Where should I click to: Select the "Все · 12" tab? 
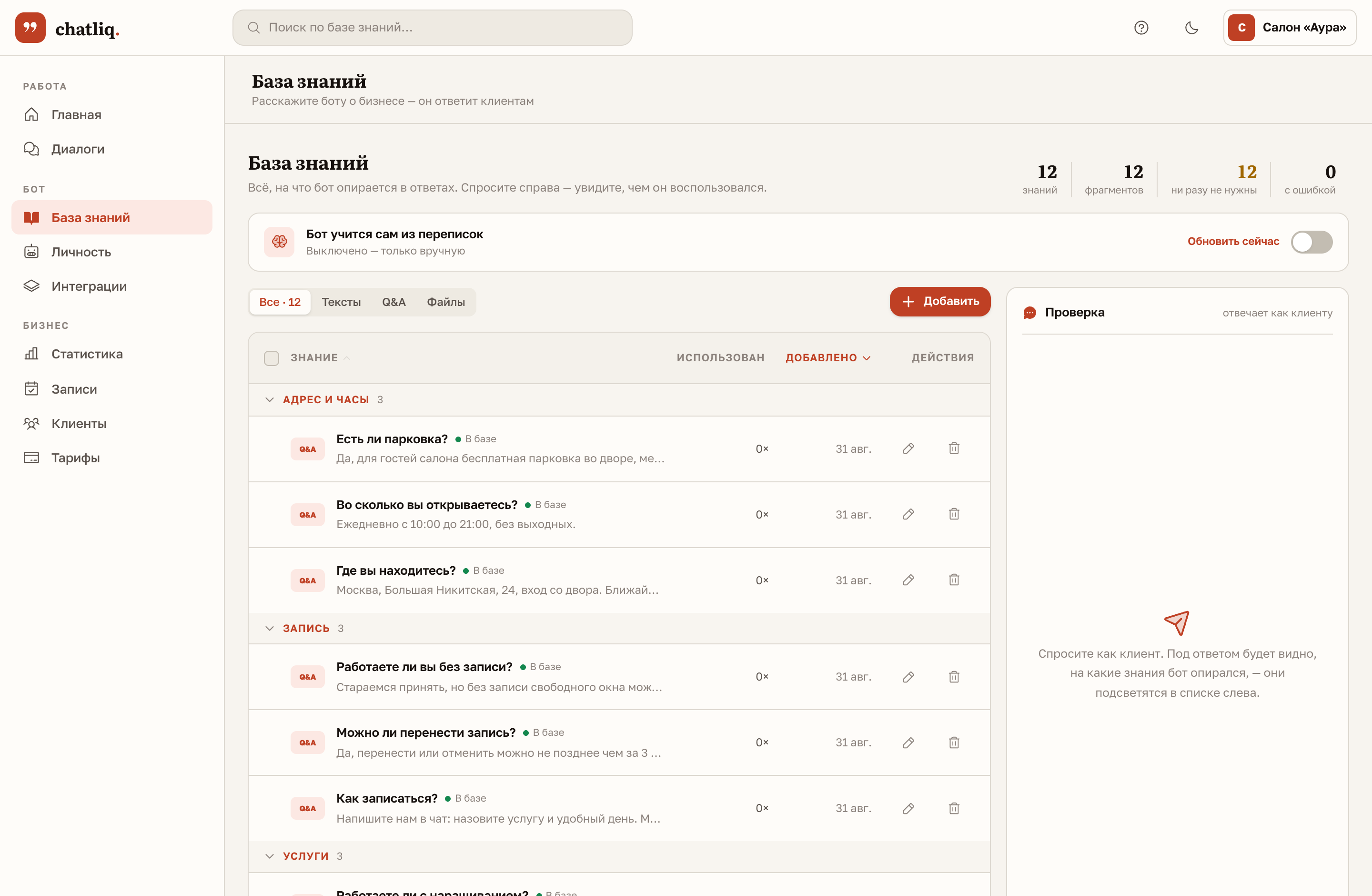280,302
